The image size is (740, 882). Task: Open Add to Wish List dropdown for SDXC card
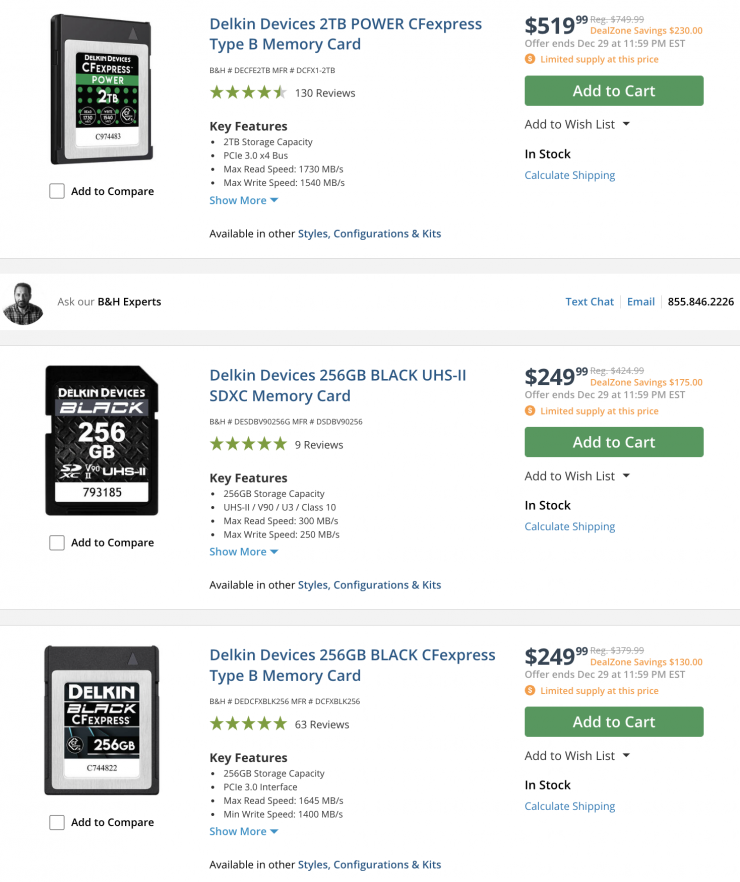tap(577, 476)
